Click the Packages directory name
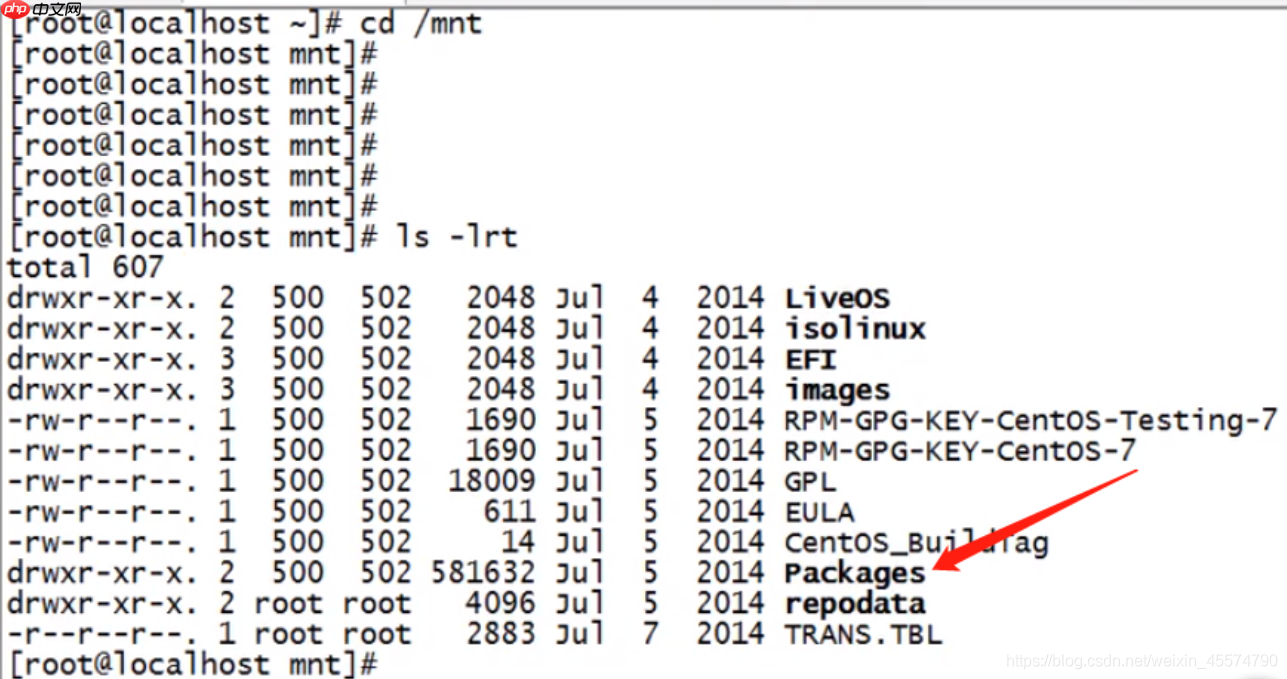This screenshot has height=679, width=1287. (x=855, y=573)
